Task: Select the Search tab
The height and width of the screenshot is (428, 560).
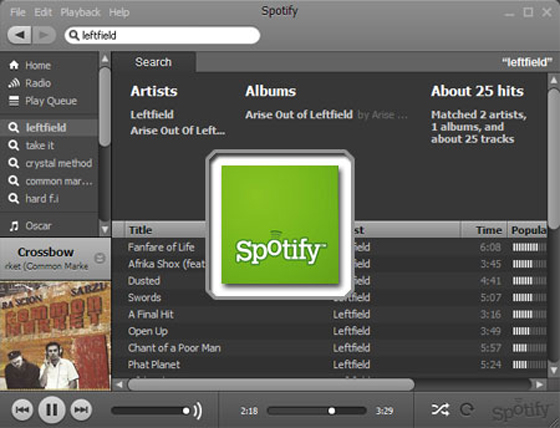Action: (153, 62)
